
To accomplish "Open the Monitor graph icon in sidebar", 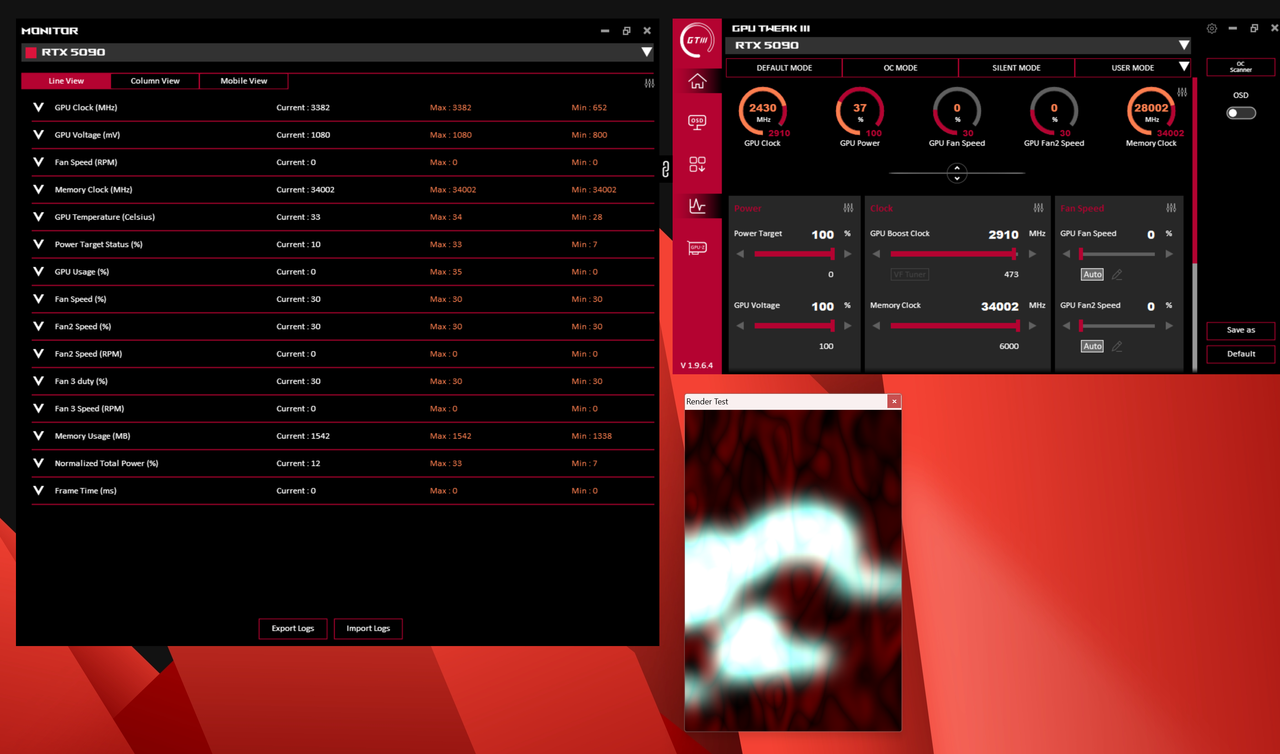I will coord(697,206).
